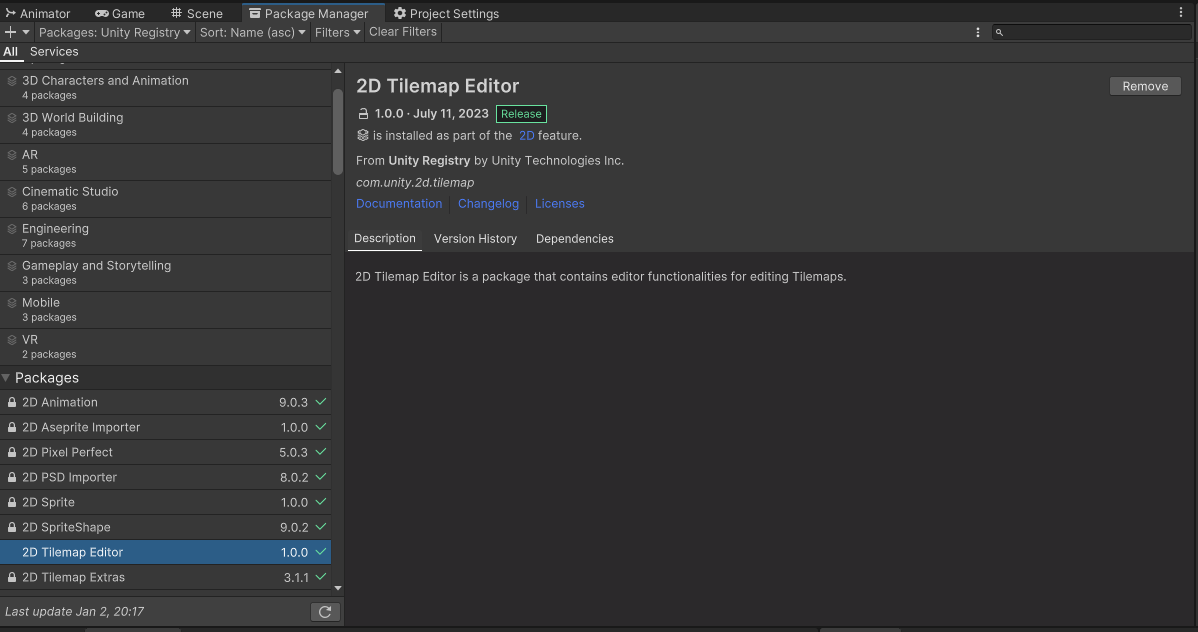The image size is (1198, 632).
Task: Click the plus add package icon
Action: pyautogui.click(x=10, y=32)
